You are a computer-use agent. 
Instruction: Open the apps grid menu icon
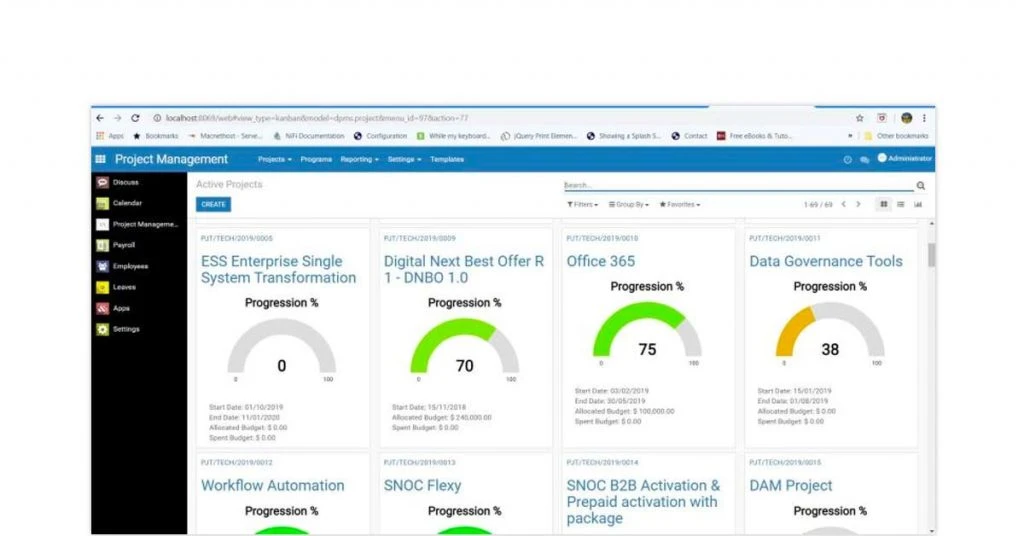point(101,159)
